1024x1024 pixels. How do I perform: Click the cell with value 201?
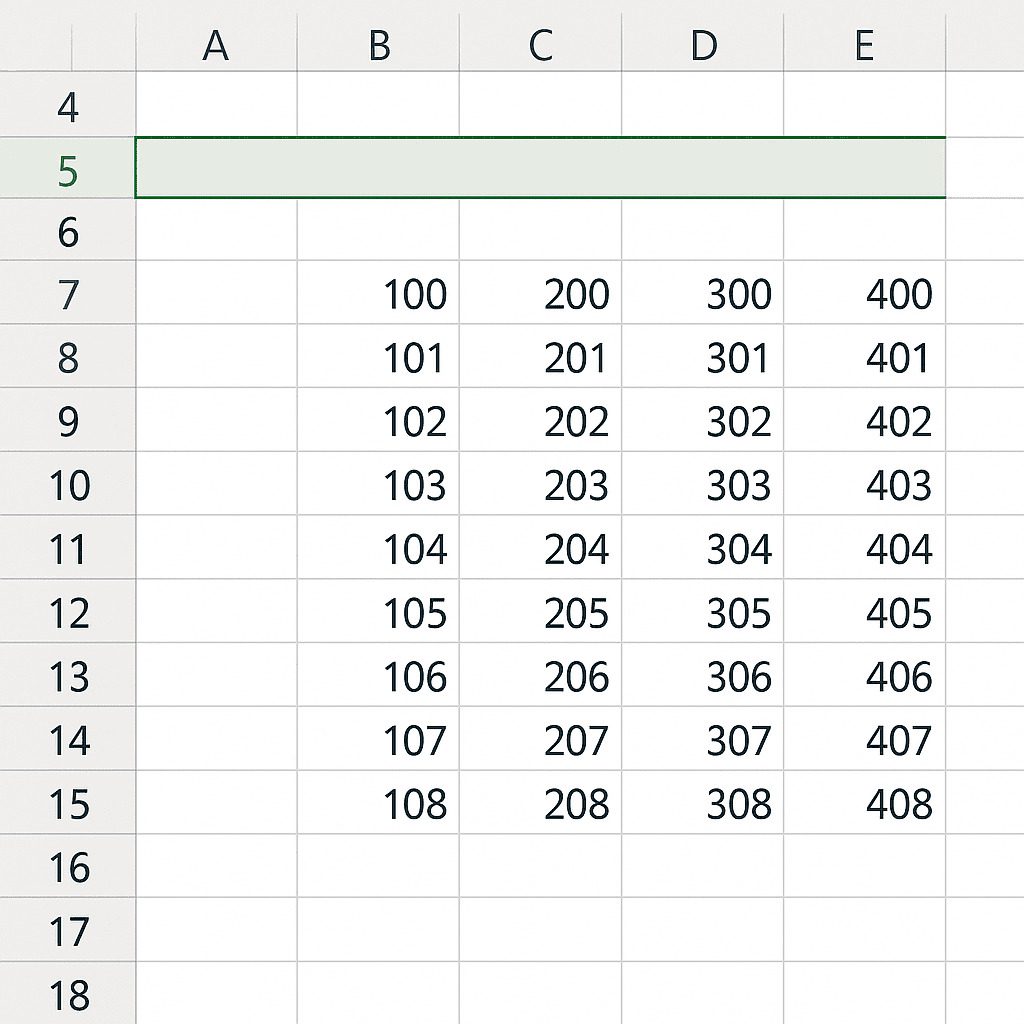[x=540, y=358]
